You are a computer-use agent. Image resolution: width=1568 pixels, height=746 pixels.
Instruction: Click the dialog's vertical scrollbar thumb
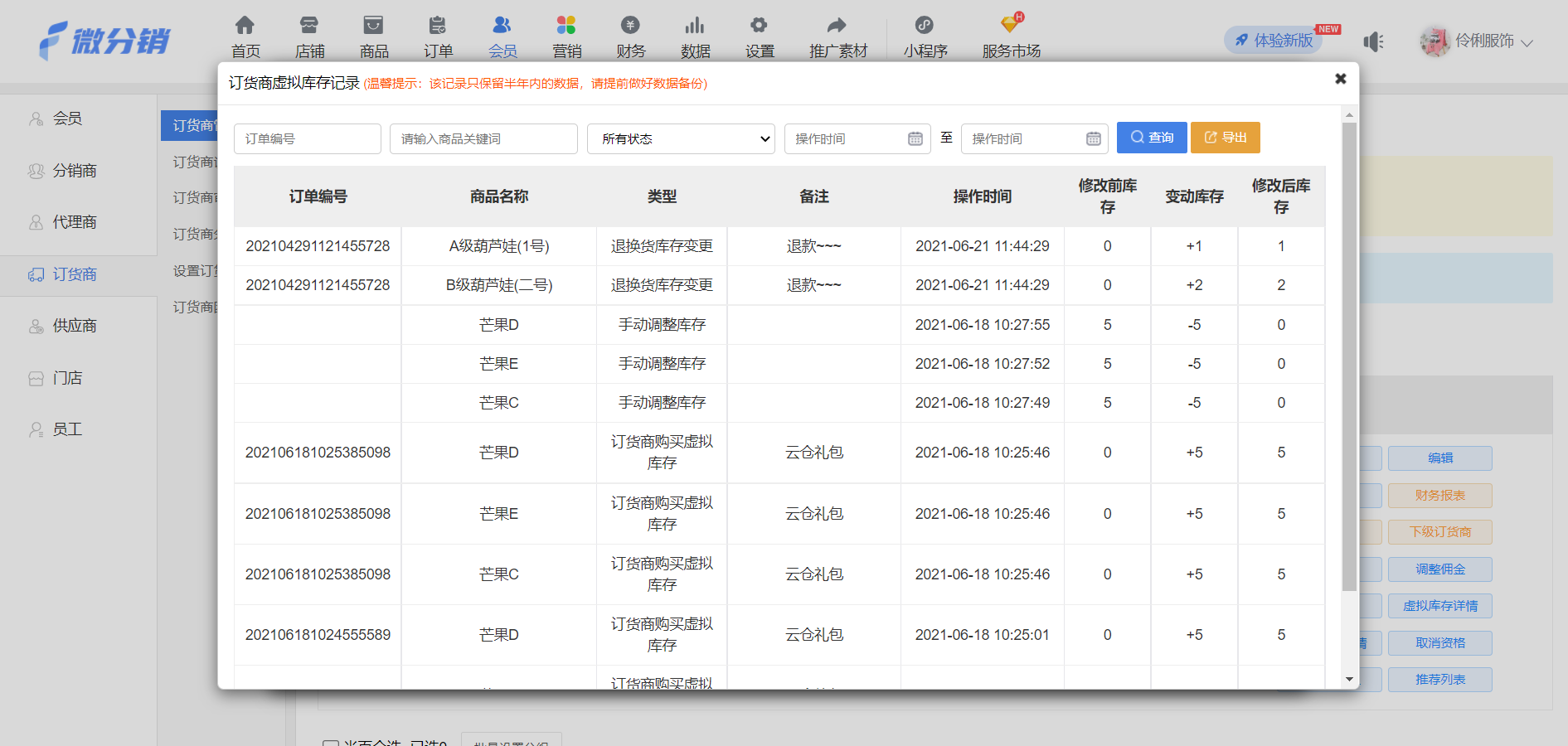click(x=1349, y=356)
